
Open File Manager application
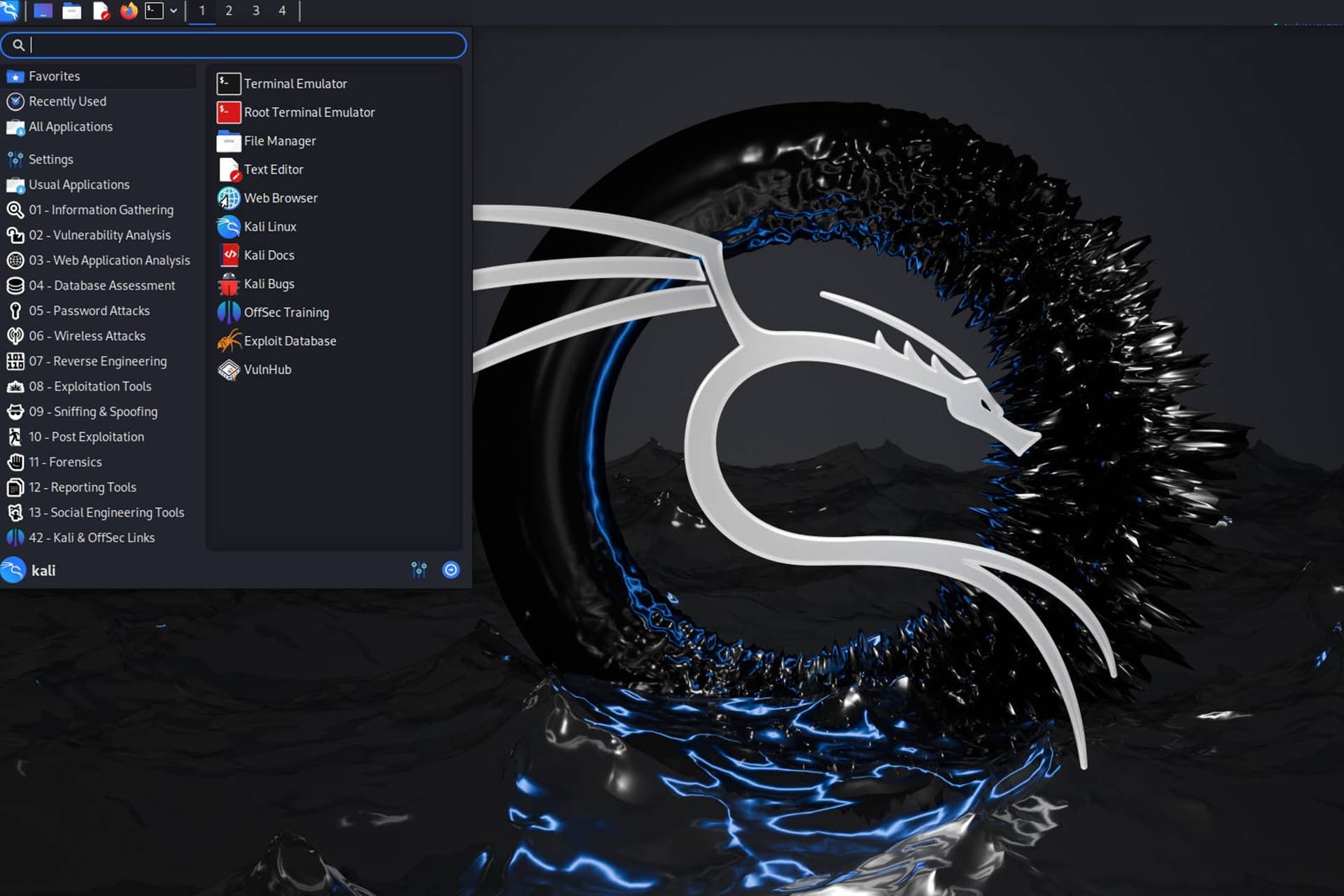[x=280, y=140]
